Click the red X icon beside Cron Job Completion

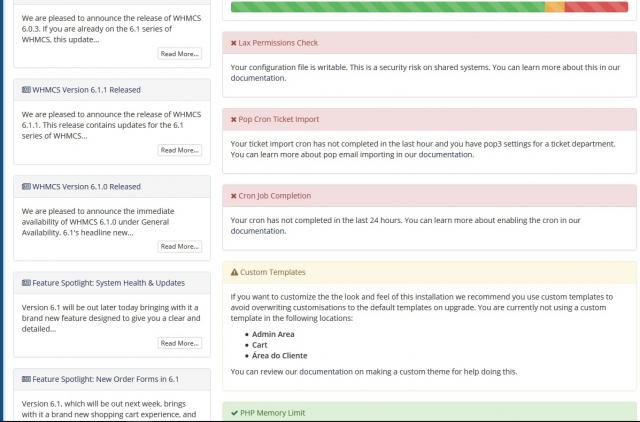(233, 196)
